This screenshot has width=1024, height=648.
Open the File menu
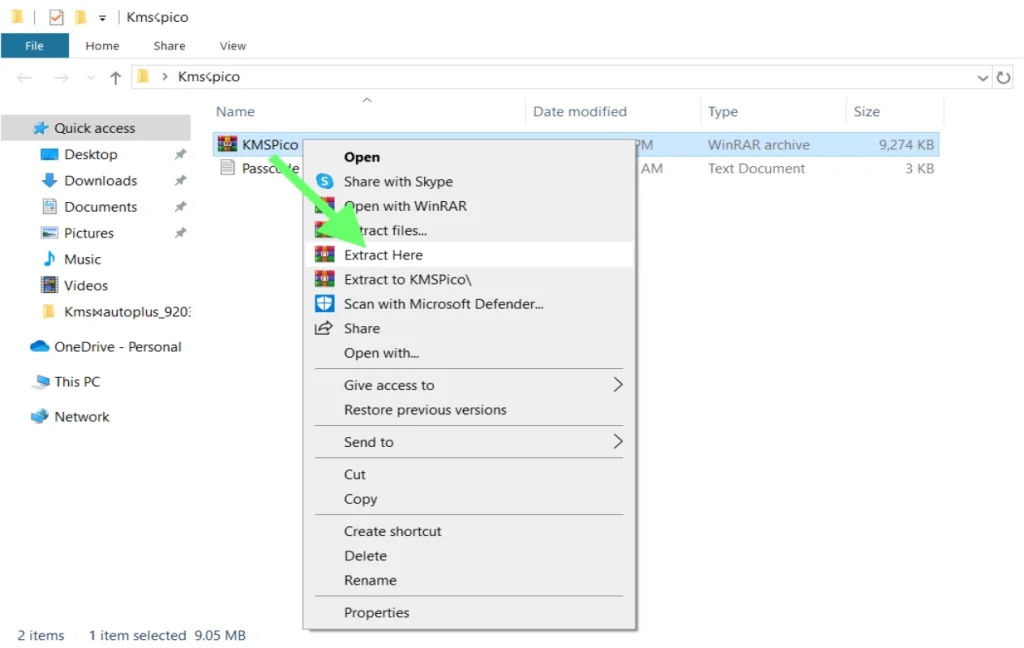34,45
